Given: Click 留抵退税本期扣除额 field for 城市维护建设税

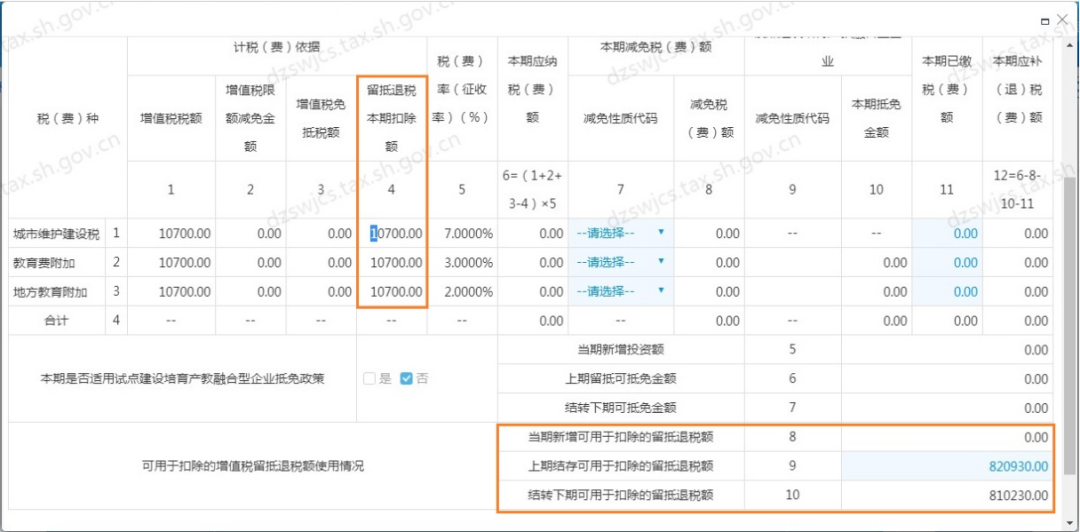Looking at the screenshot, I should (393, 234).
